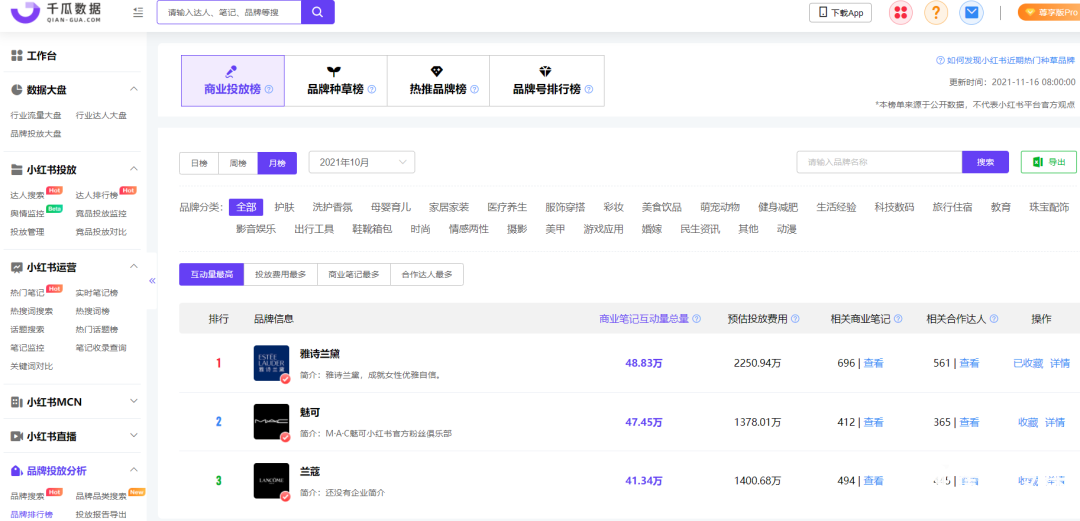Click the 导出 export button
The image size is (1080, 521).
pyautogui.click(x=1048, y=162)
